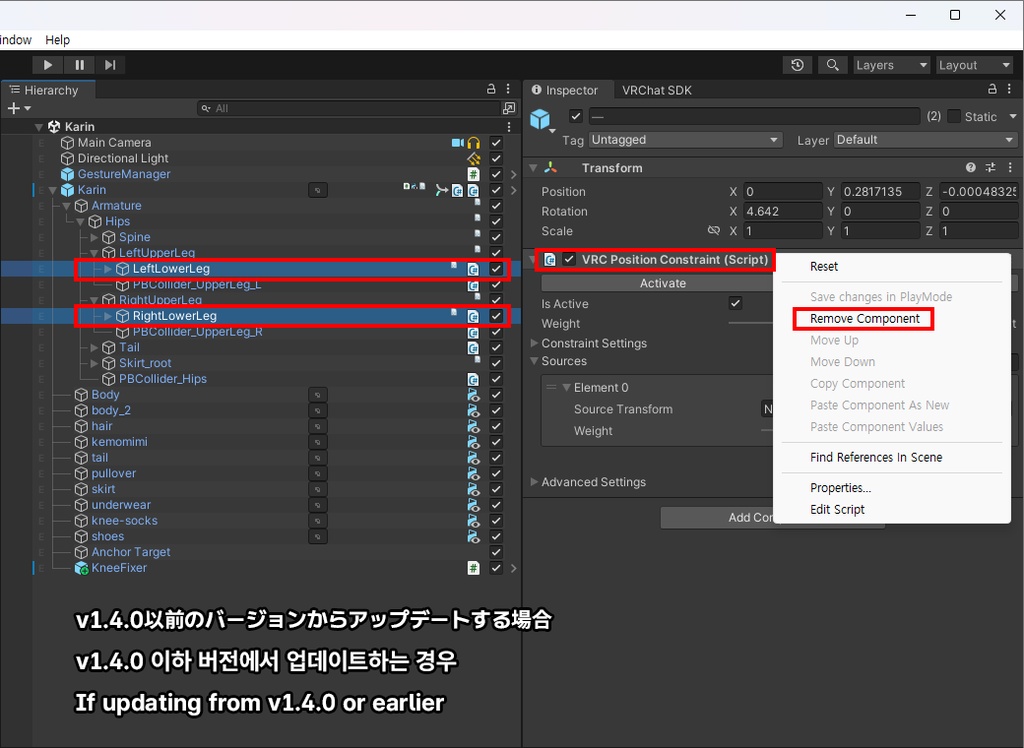The width and height of the screenshot is (1024, 748).
Task: Open the Hierarchy search in new window icon
Action: [x=509, y=108]
